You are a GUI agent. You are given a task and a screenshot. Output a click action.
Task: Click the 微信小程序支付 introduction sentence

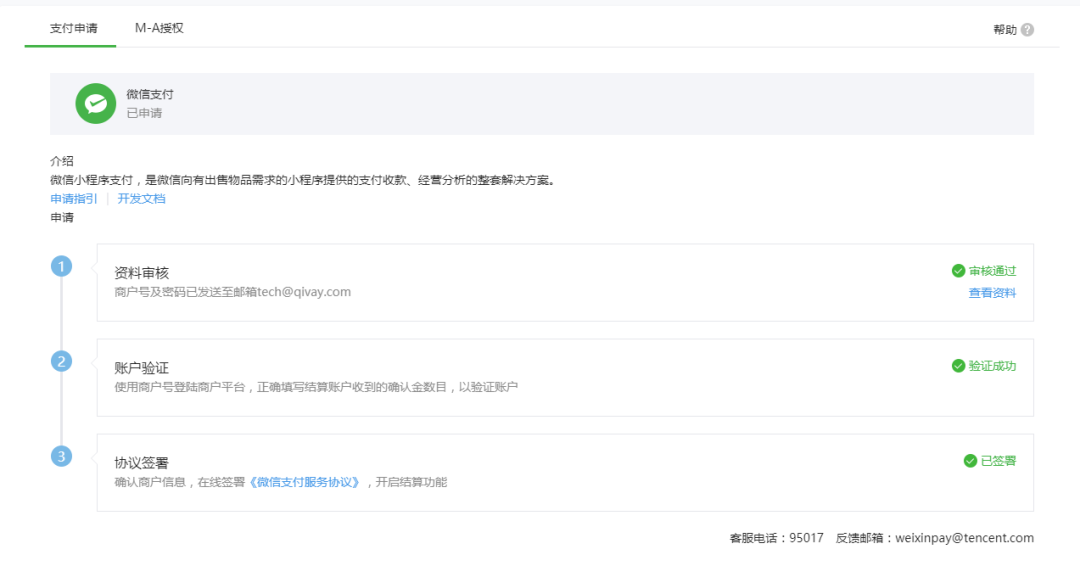click(303, 180)
